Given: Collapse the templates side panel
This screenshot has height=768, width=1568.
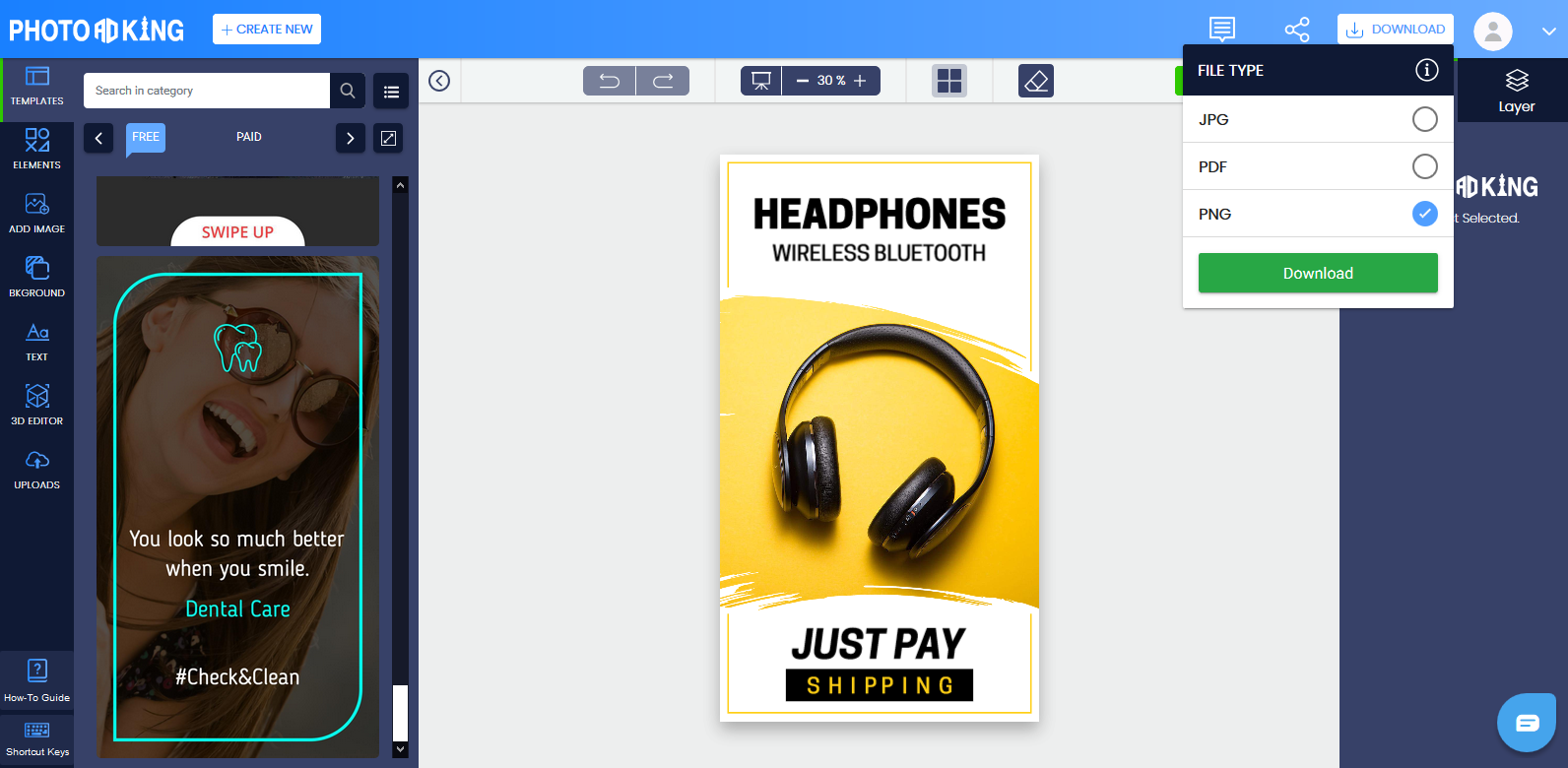Looking at the screenshot, I should click(439, 81).
